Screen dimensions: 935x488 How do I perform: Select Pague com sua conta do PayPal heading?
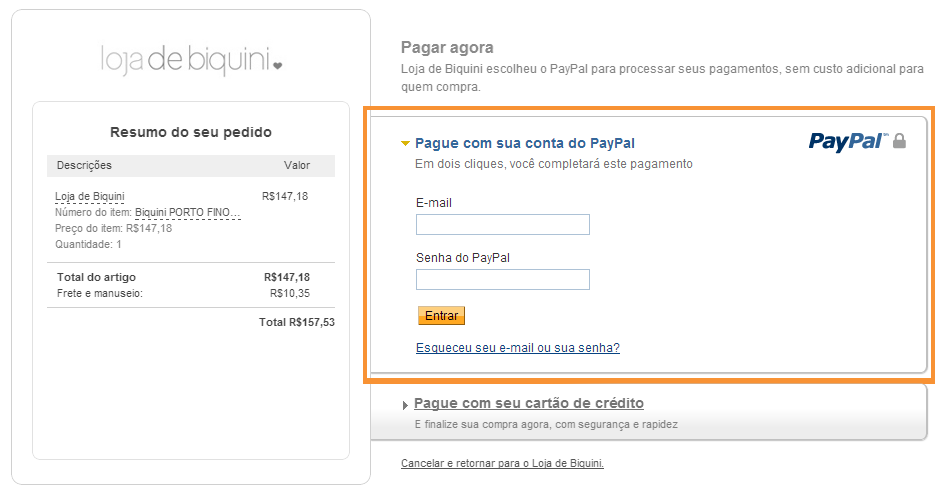525,143
